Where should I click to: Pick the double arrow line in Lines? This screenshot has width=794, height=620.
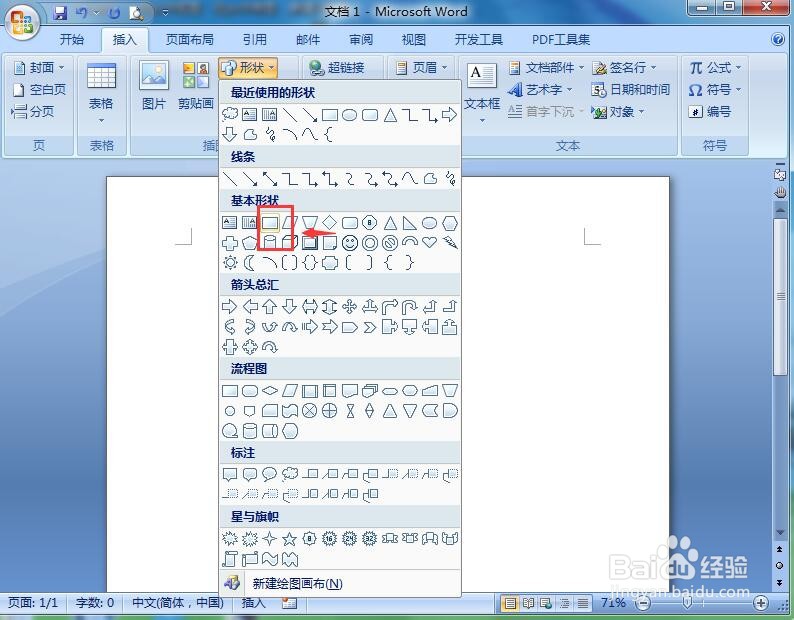[269, 179]
